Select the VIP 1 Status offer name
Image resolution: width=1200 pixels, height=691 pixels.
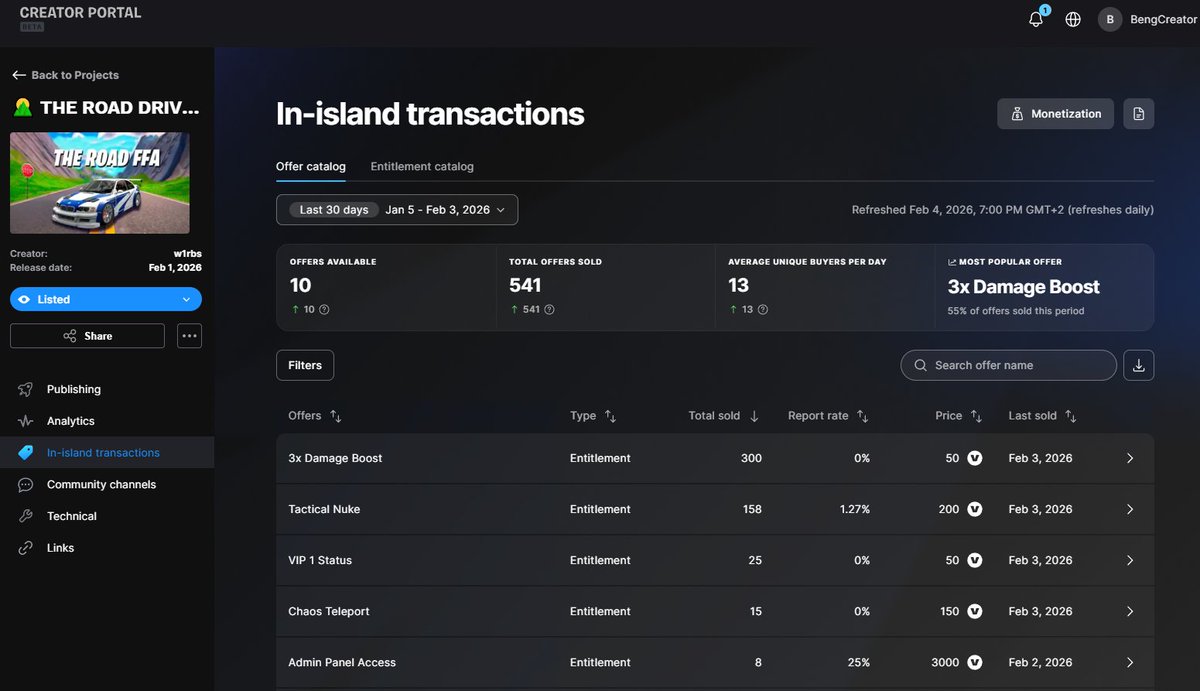coord(320,560)
